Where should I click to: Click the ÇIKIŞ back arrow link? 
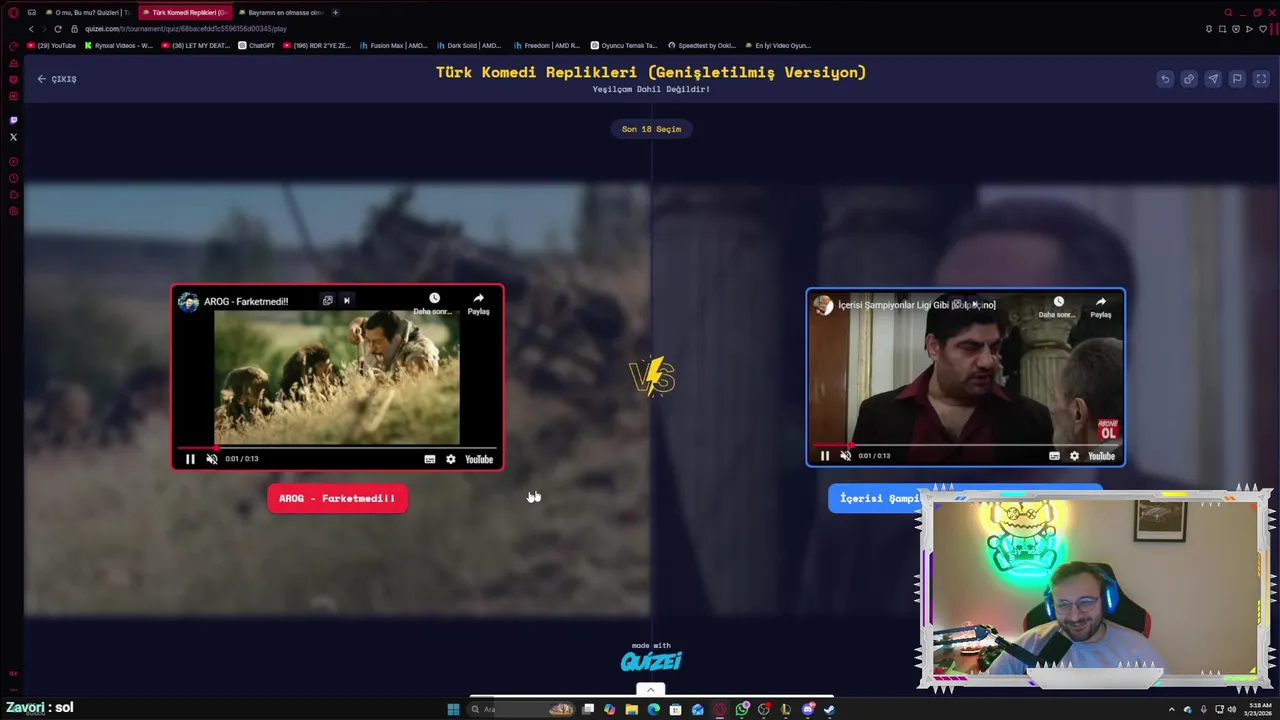click(57, 79)
